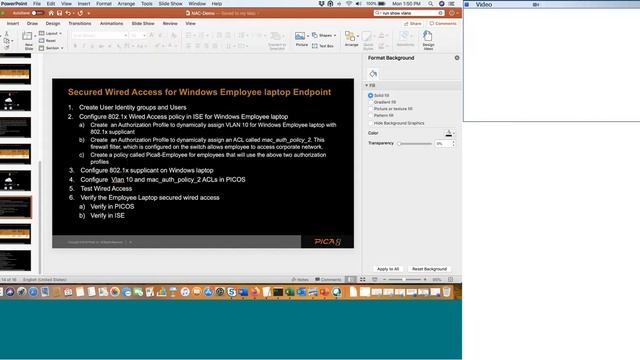Close the Format Background pane
Image resolution: width=640 pixels, height=360 pixels.
[457, 58]
